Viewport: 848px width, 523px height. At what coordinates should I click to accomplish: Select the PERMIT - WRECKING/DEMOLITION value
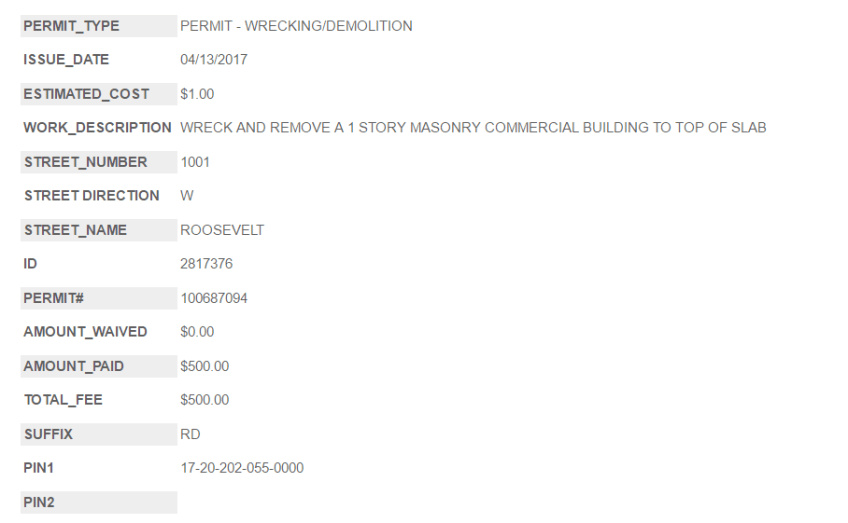point(296,26)
